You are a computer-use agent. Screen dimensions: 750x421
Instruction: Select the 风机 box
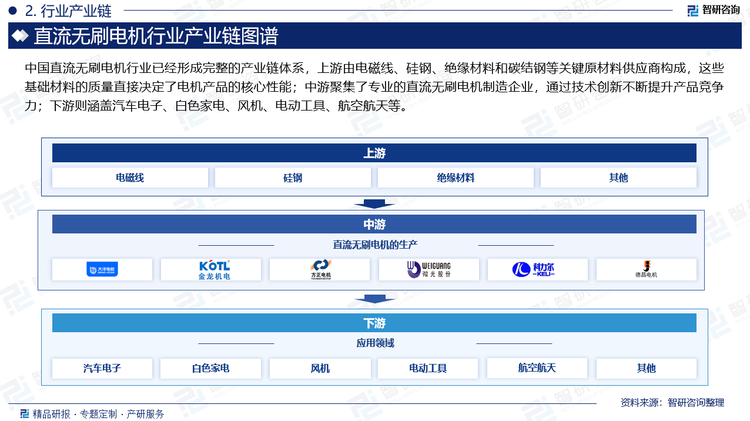pos(320,368)
